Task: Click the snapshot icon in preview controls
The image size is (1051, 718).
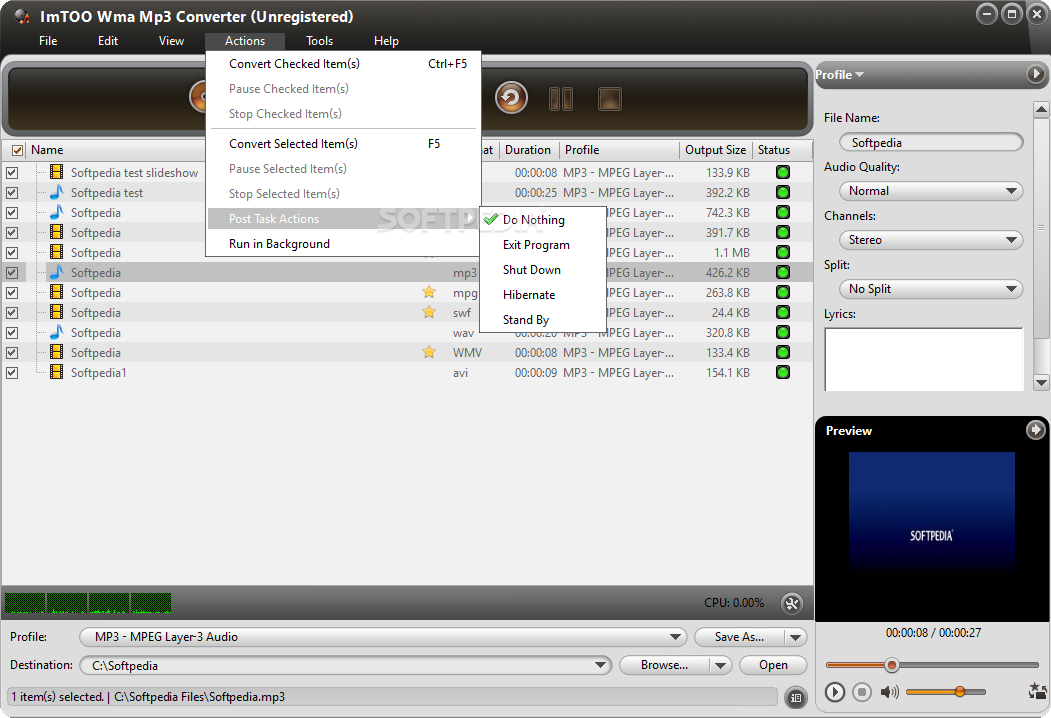Action: tap(1038, 691)
